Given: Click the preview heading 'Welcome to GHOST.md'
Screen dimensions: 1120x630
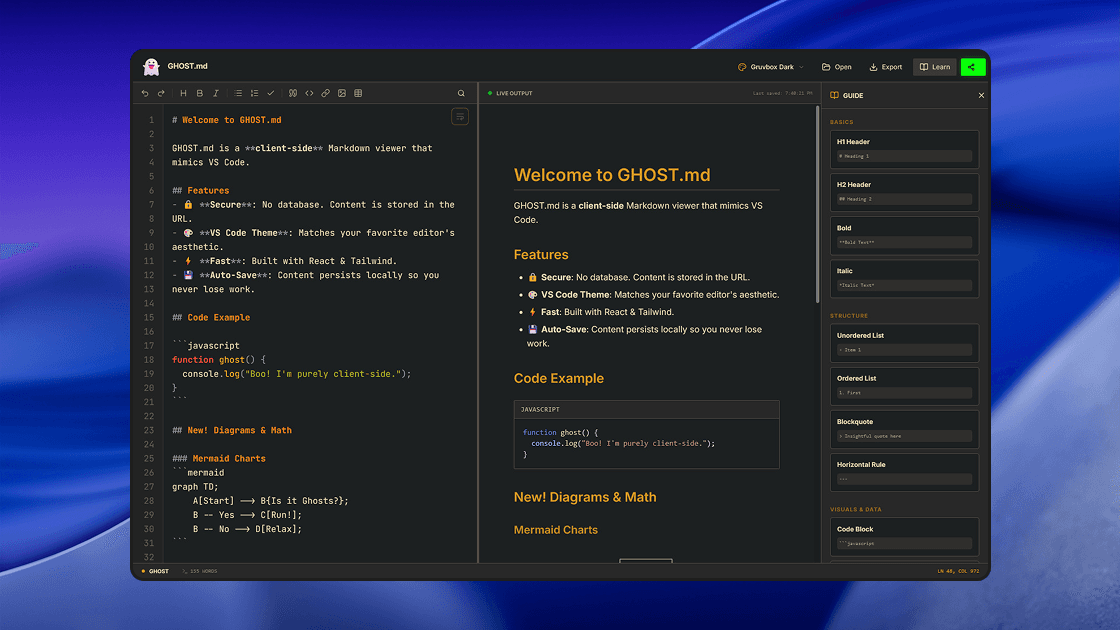Looking at the screenshot, I should tap(612, 175).
